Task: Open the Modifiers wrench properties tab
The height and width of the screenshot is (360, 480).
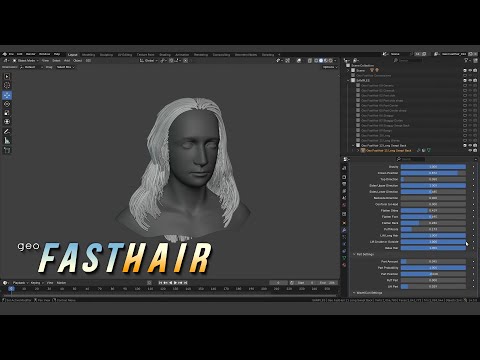Action: pyautogui.click(x=344, y=230)
